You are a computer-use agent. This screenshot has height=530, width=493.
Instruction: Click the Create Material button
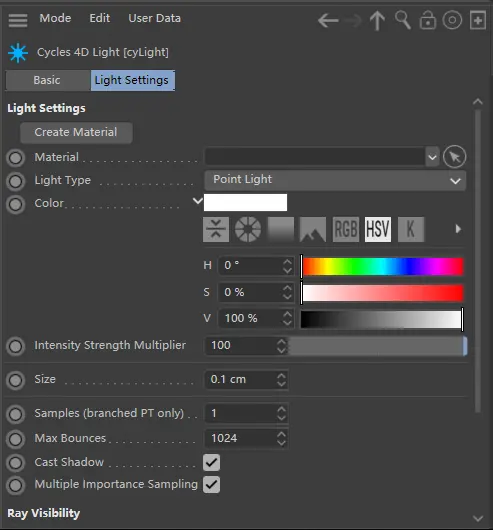(76, 132)
